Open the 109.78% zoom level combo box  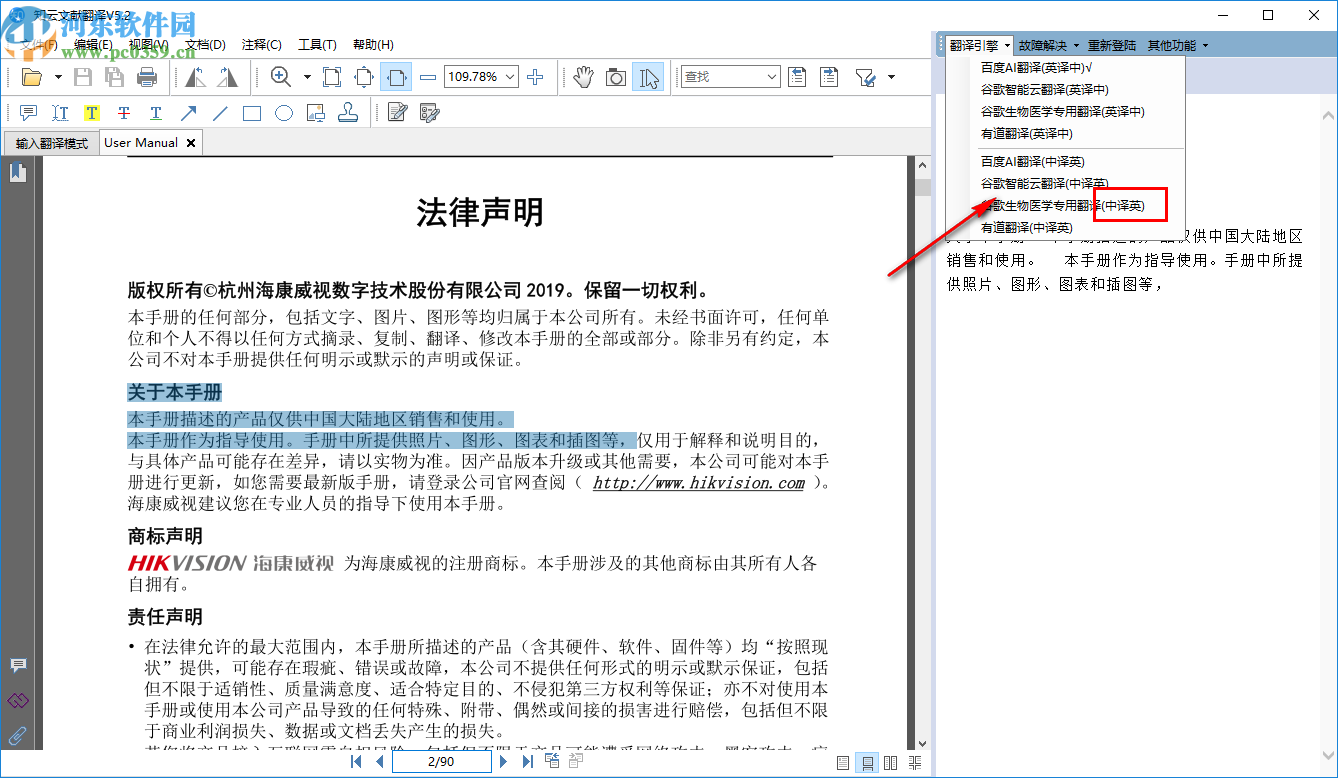[x=482, y=77]
